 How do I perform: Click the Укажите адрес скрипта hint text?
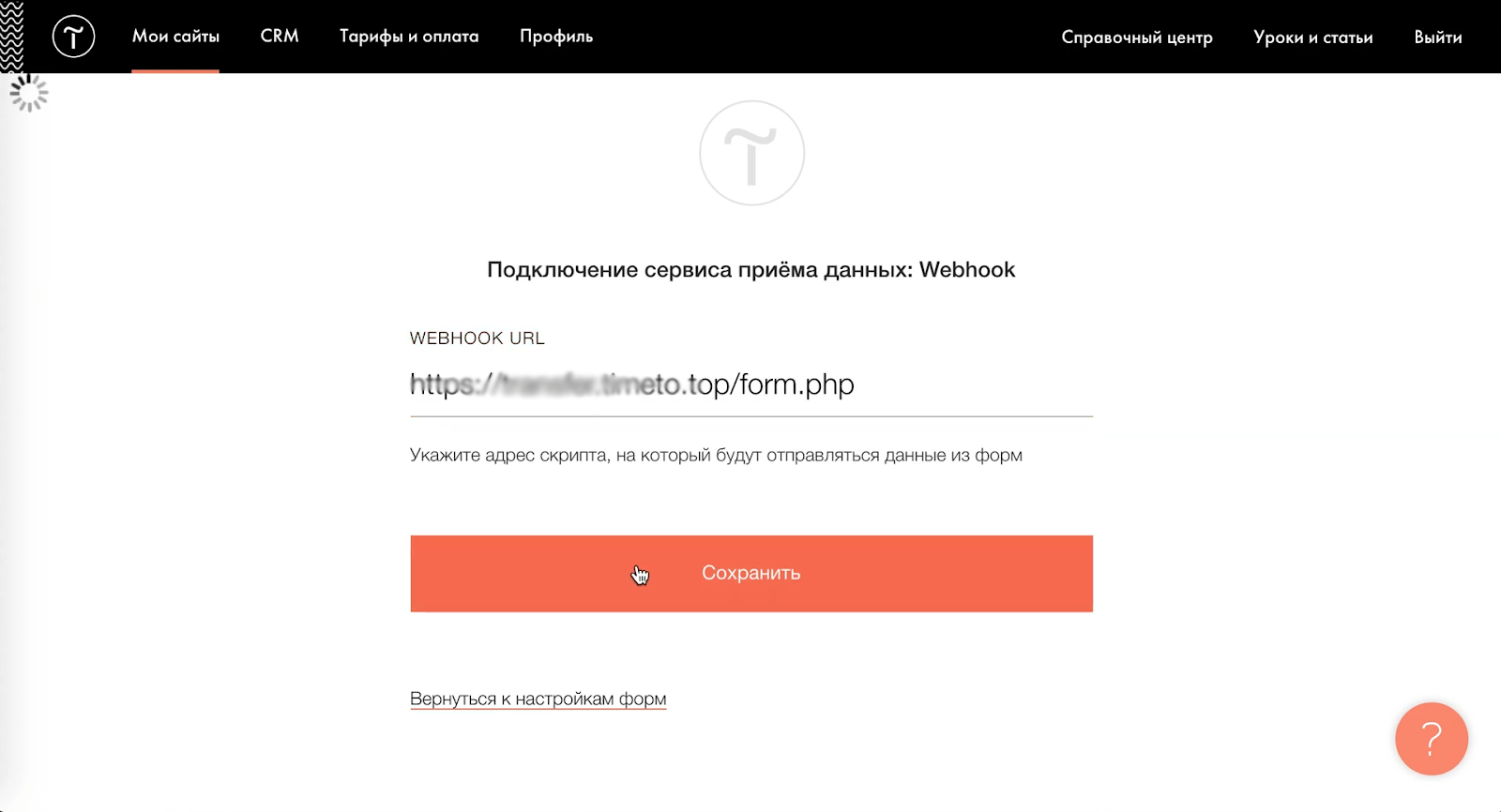point(716,456)
